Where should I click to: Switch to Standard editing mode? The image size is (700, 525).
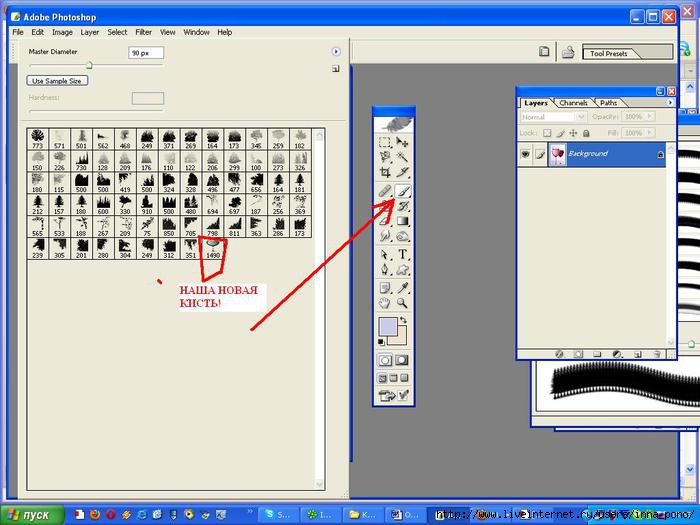point(385,360)
